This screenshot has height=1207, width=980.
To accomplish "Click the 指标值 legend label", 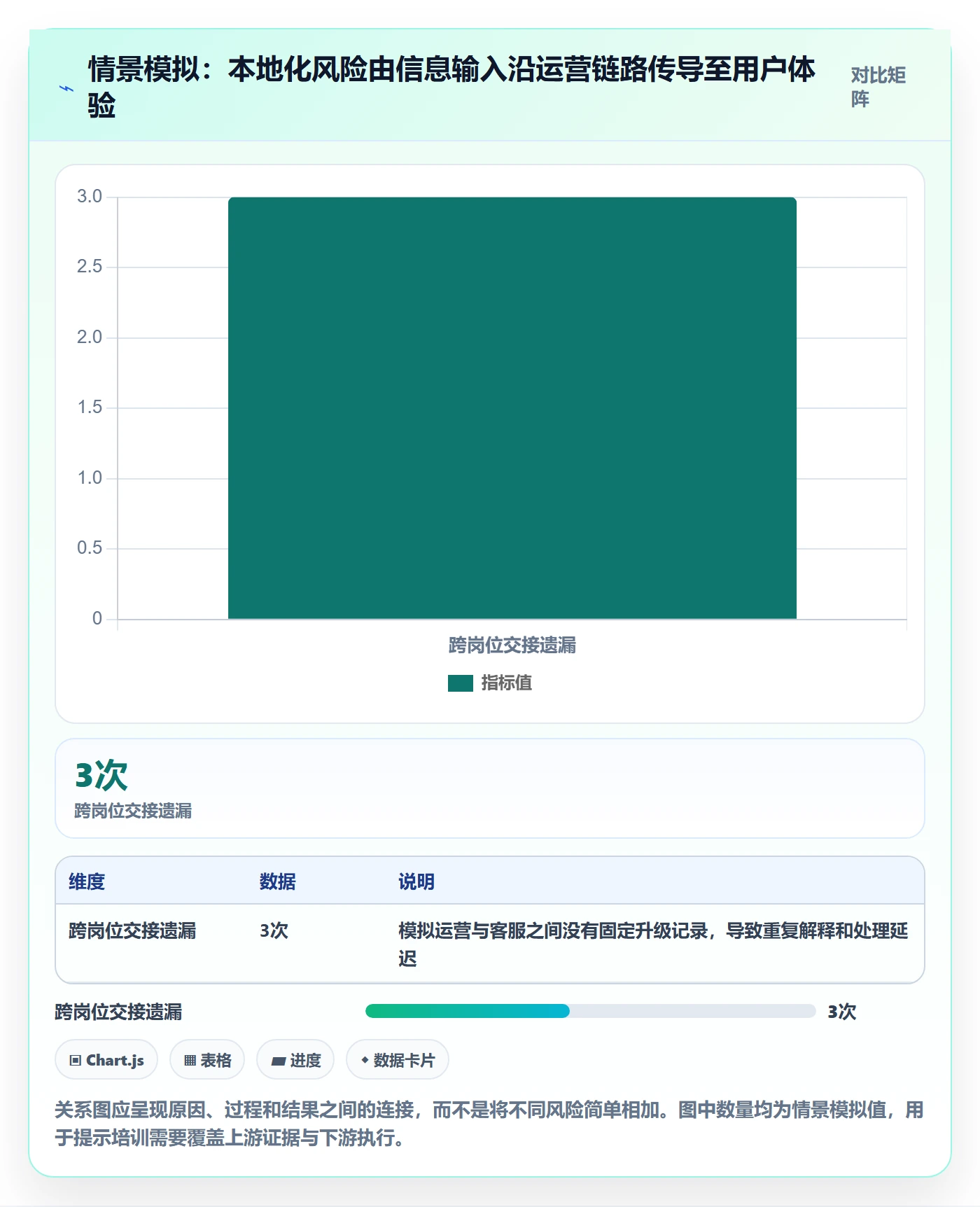I will click(x=507, y=683).
